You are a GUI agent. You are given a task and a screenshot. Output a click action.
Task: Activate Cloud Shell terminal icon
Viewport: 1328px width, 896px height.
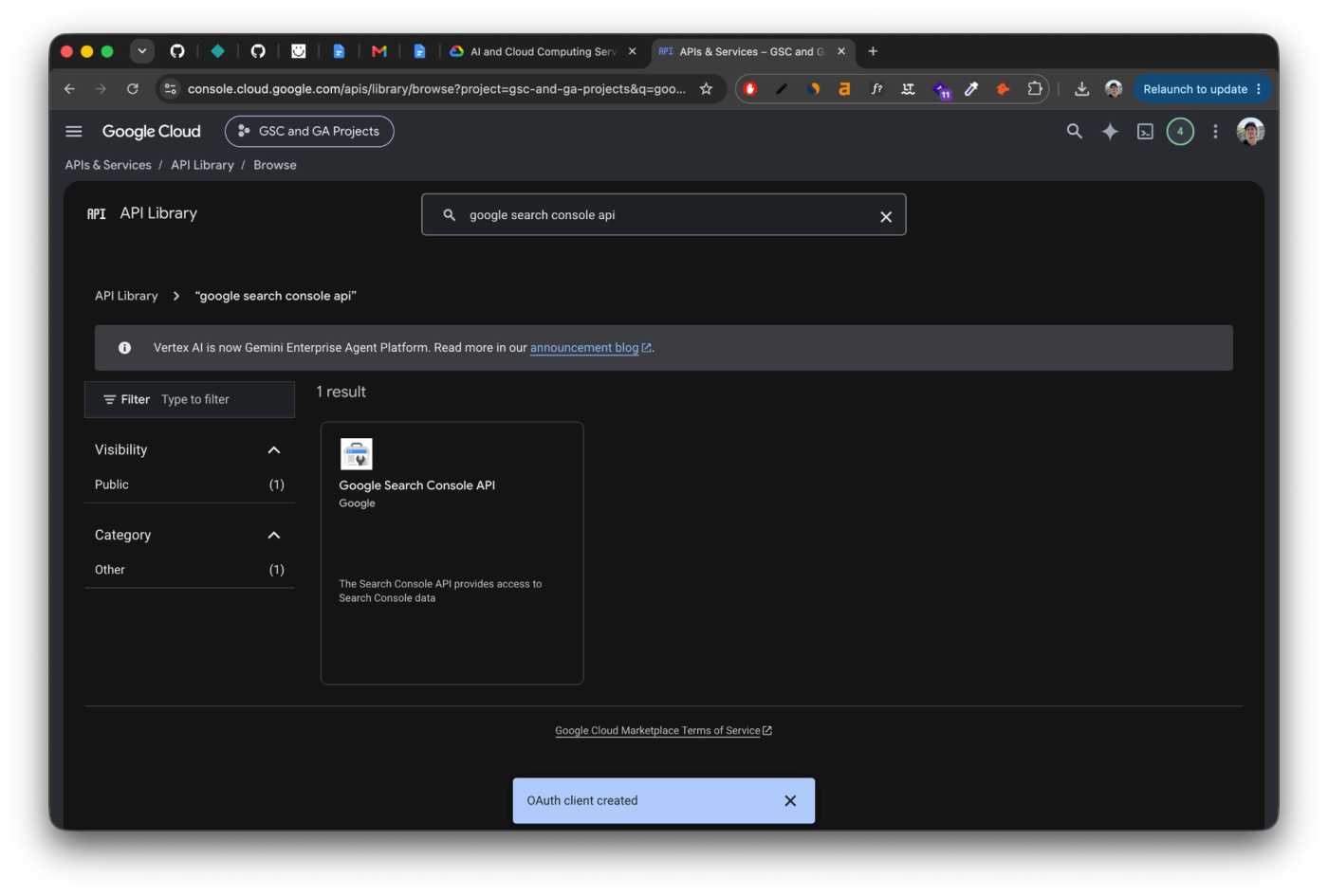click(x=1145, y=132)
